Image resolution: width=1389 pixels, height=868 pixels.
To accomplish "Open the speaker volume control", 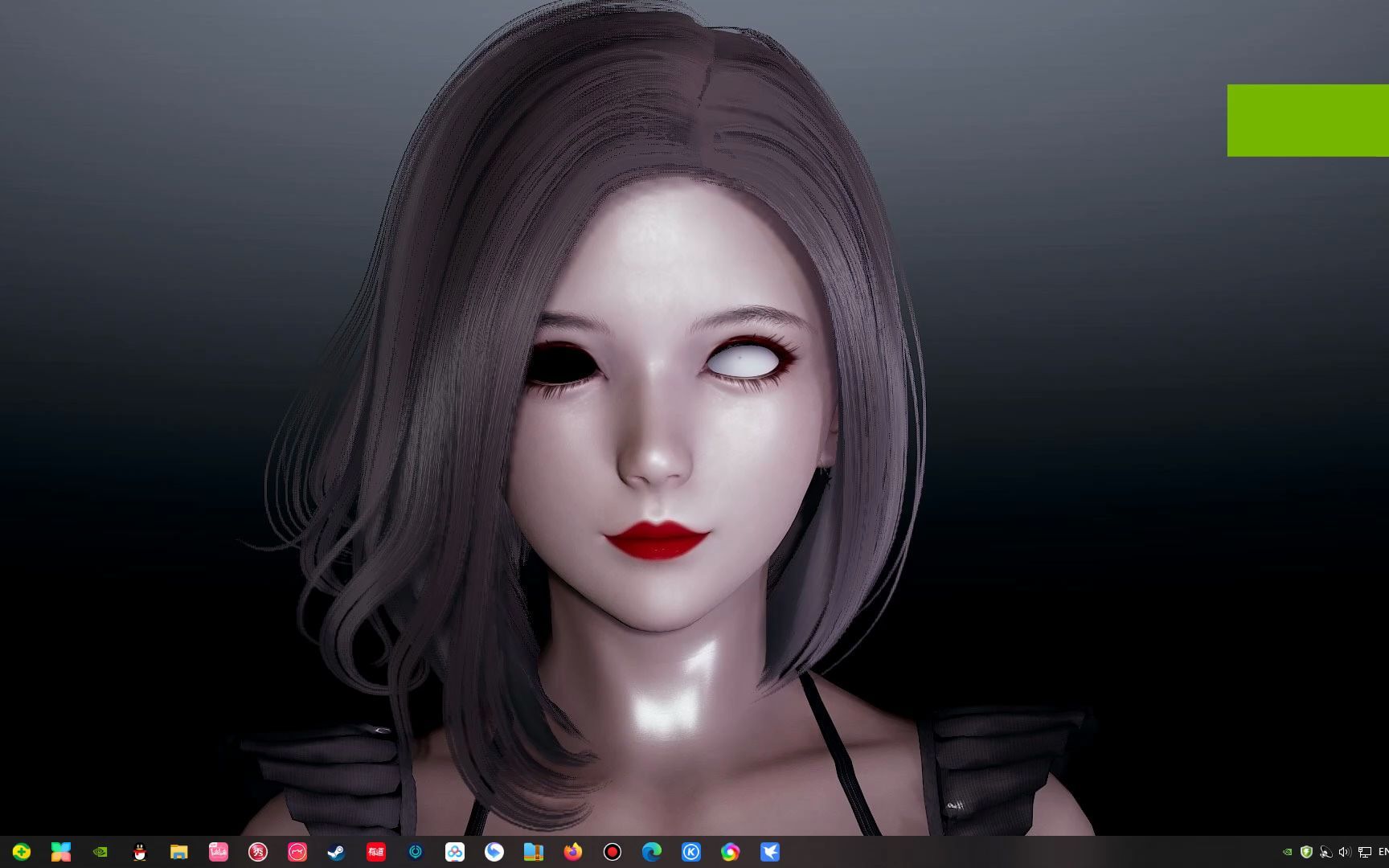I will click(1345, 852).
